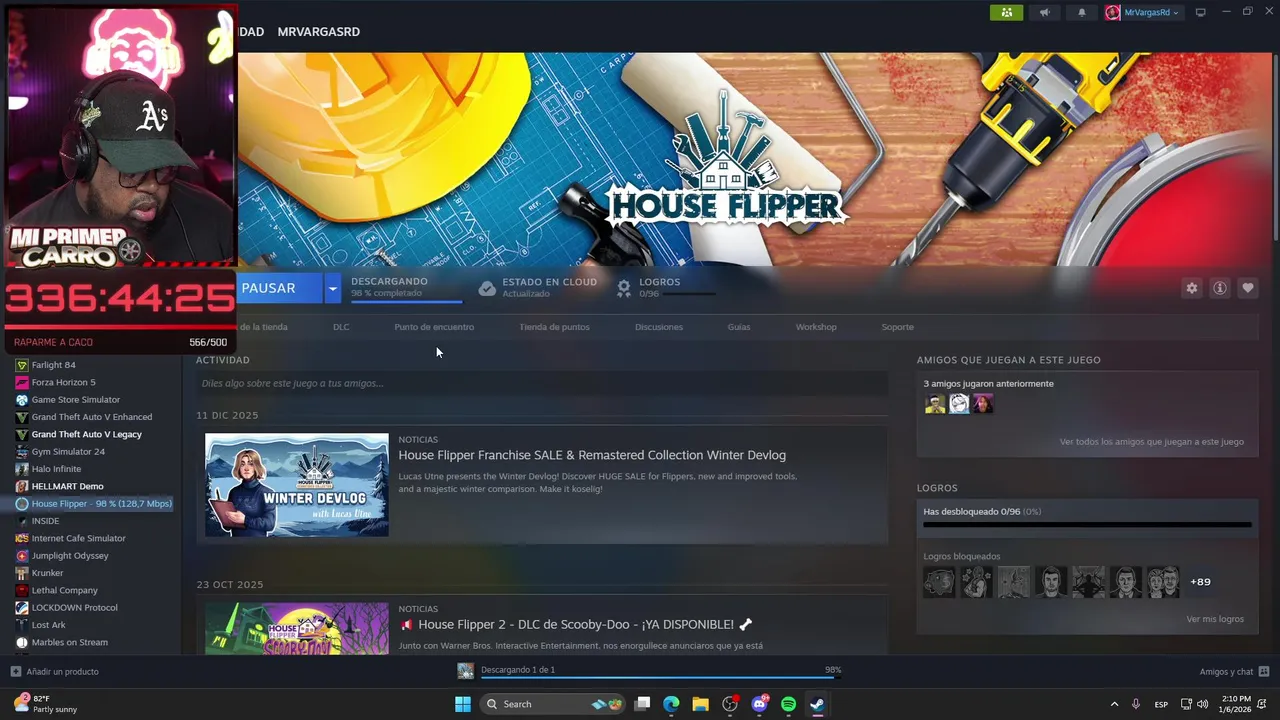Viewport: 1280px width, 720px height.
Task: Open the DLC tab
Action: (341, 327)
